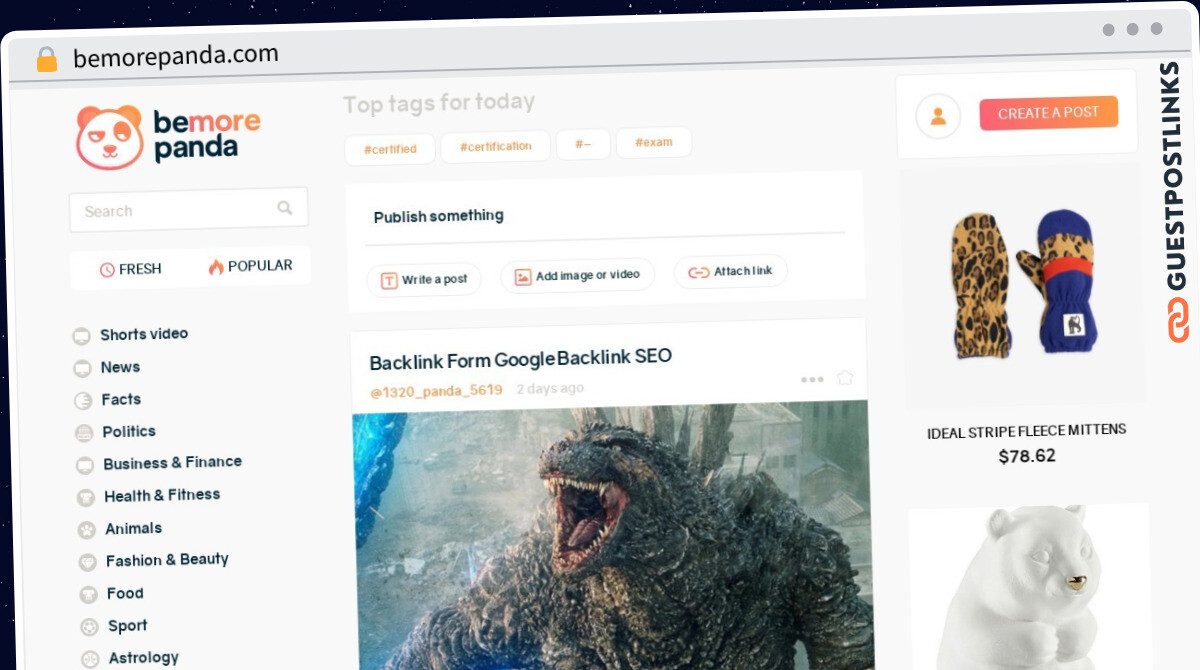The width and height of the screenshot is (1200, 670).
Task: Click the flame icon beside POPULAR
Action: click(x=216, y=267)
